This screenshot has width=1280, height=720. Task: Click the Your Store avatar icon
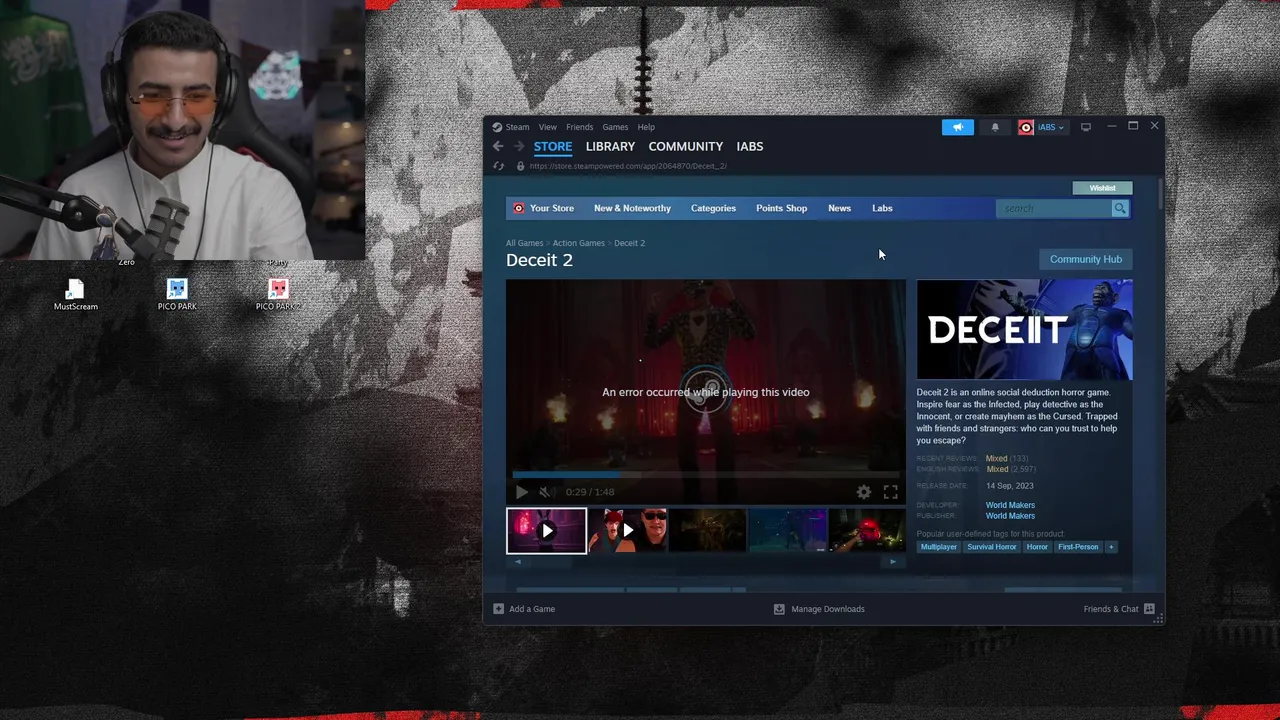[x=518, y=208]
